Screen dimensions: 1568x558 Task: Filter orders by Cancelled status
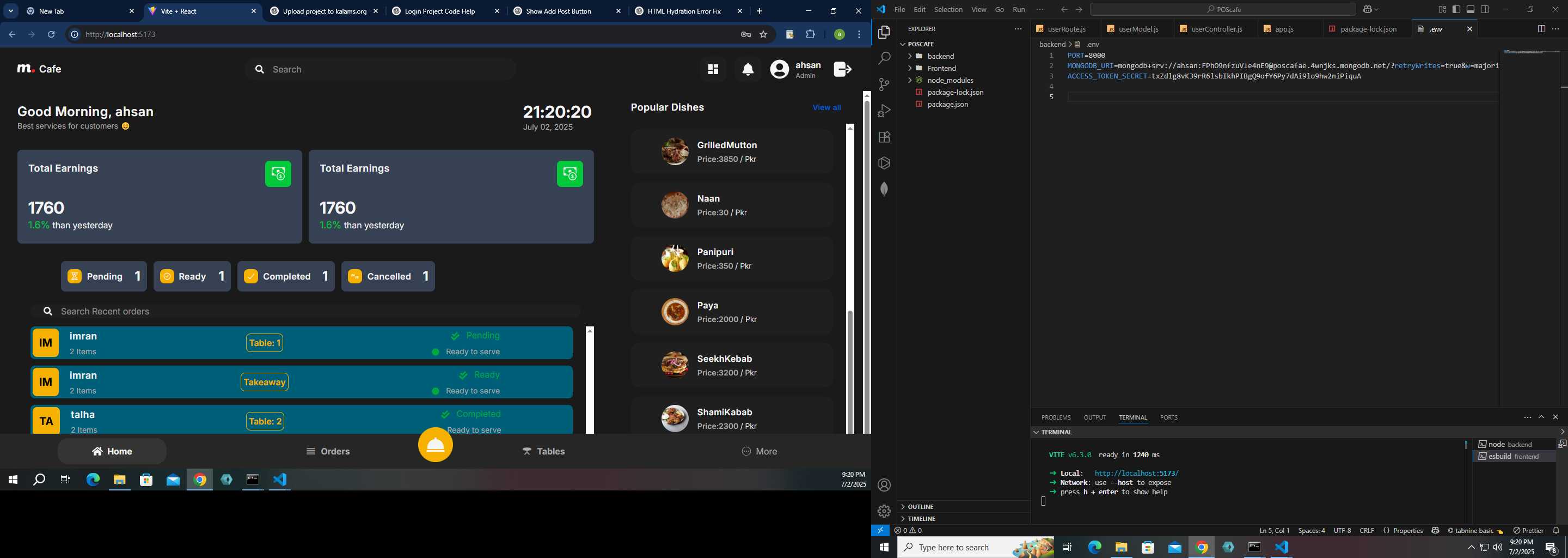tap(388, 276)
